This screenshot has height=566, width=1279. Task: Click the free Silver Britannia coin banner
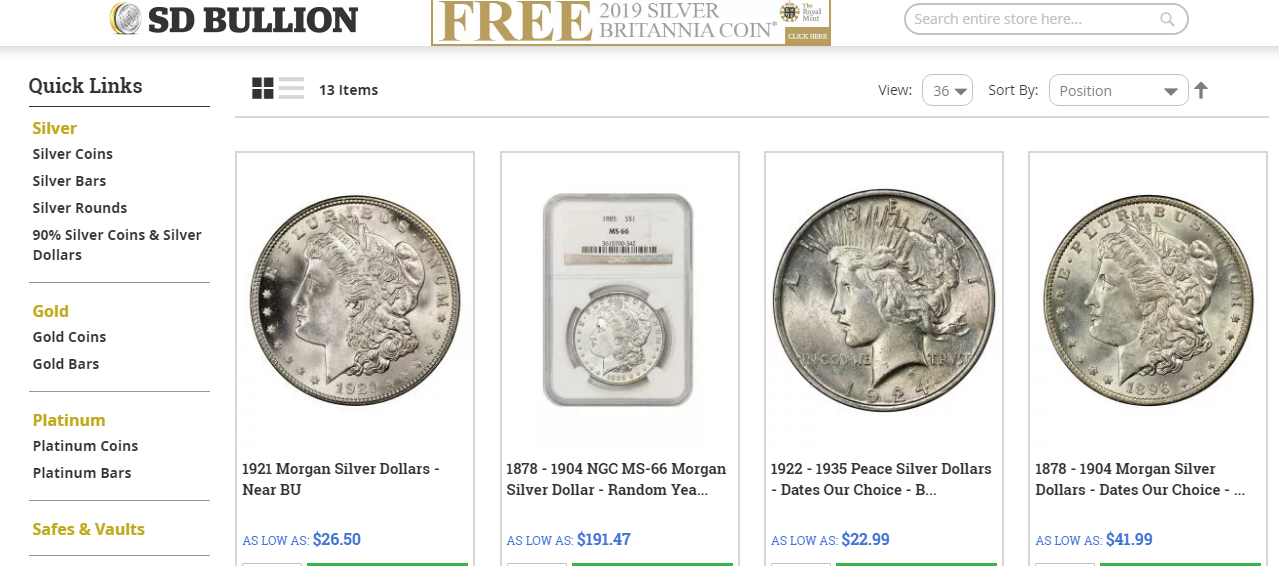click(631, 22)
